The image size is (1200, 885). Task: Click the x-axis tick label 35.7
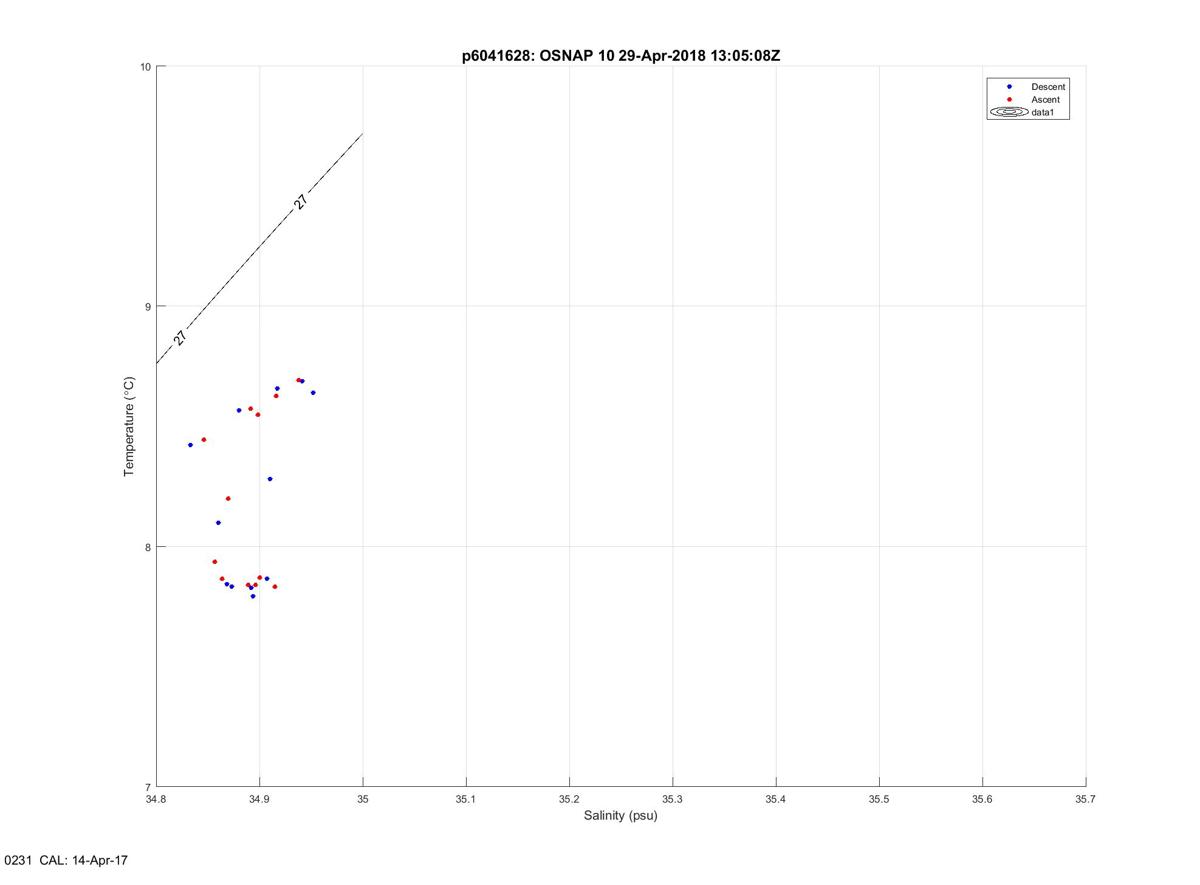(x=1086, y=799)
